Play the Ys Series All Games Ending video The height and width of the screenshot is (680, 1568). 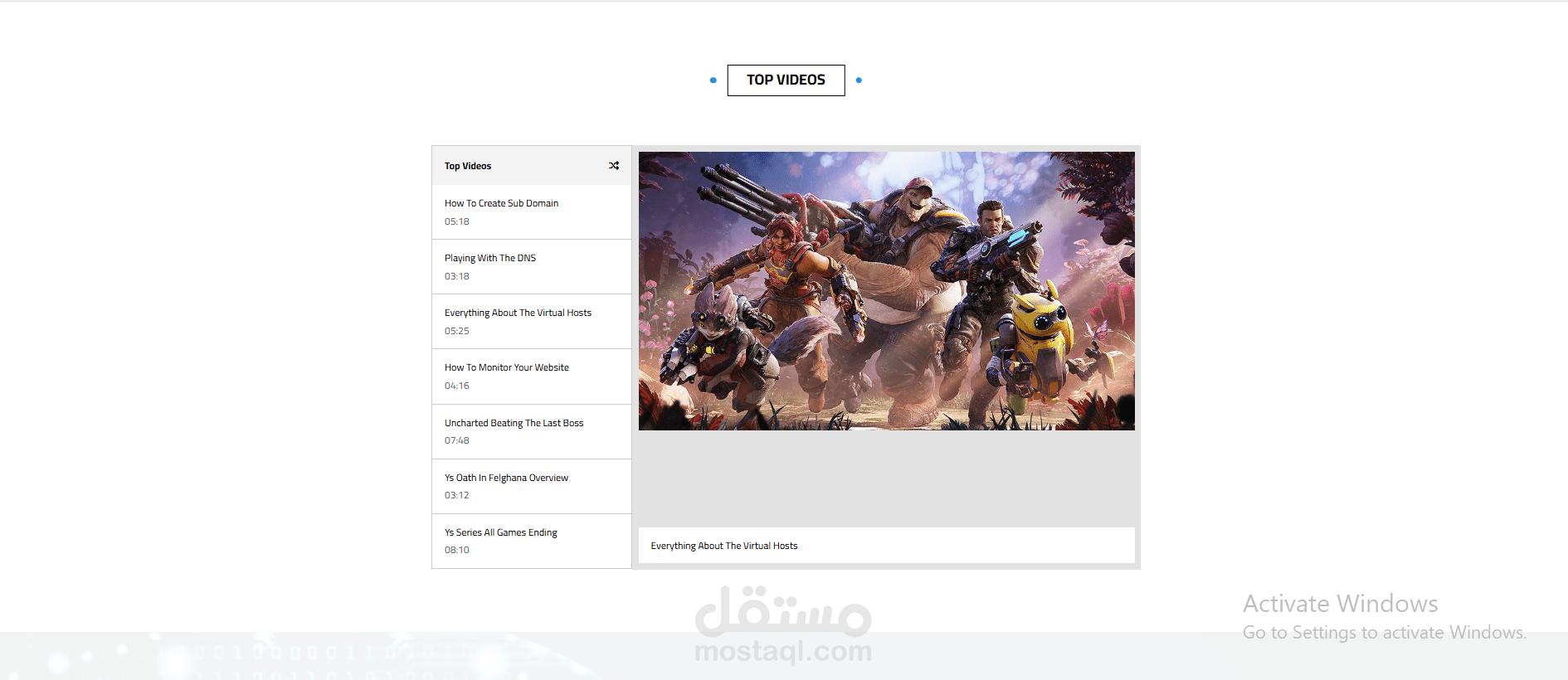[532, 542]
